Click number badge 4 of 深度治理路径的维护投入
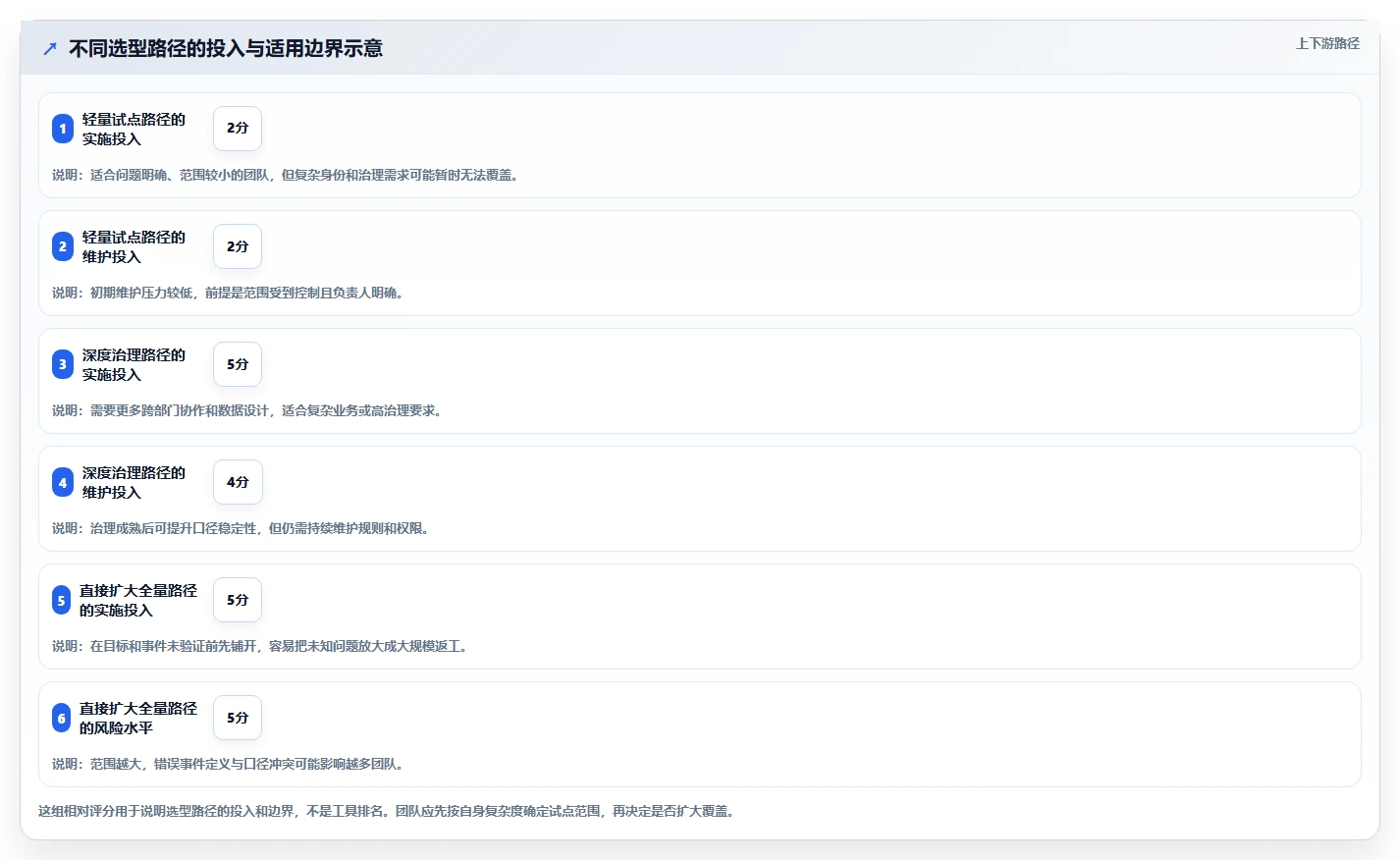 coord(63,482)
